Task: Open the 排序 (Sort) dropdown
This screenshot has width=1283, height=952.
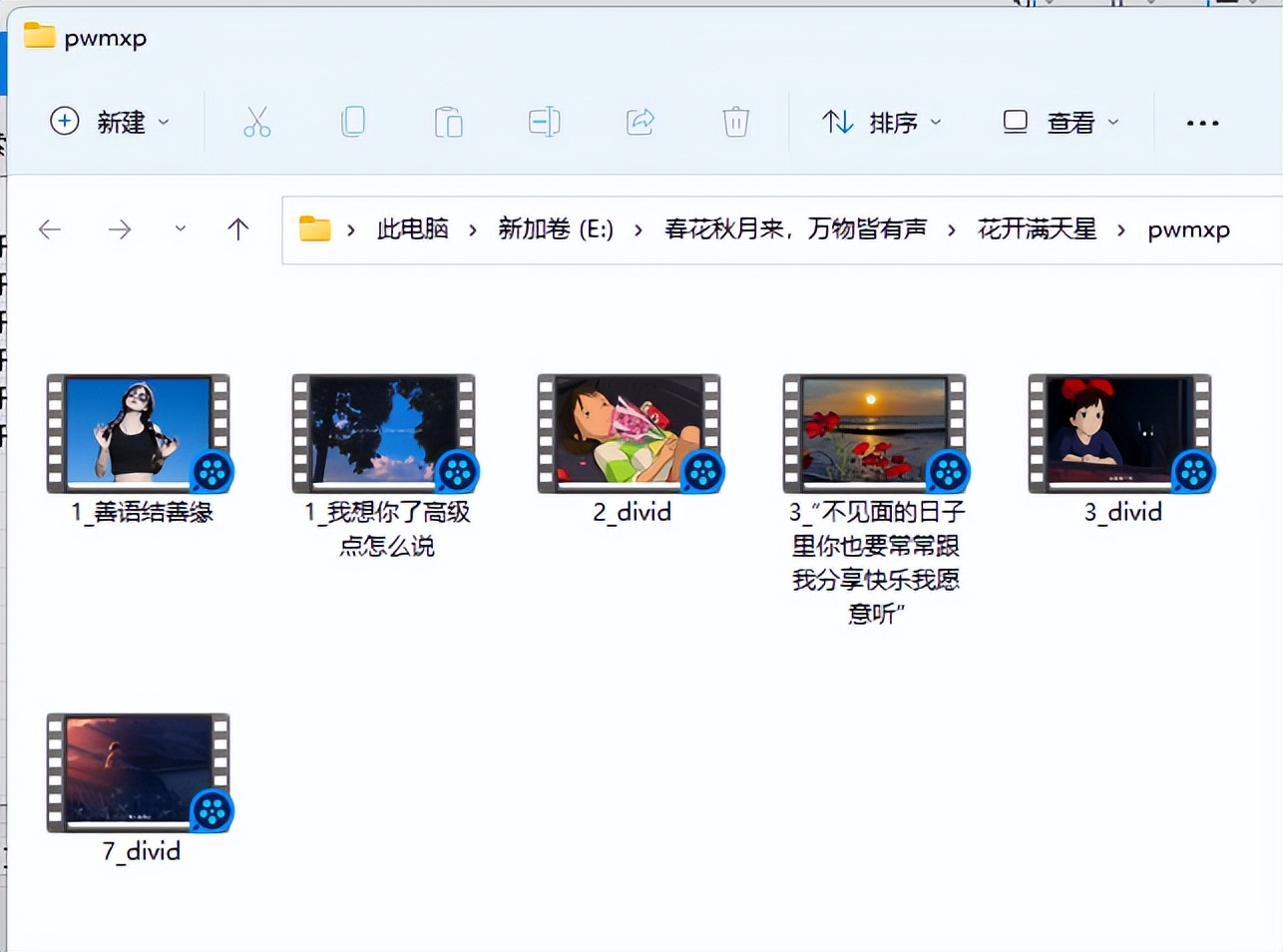Action: pyautogui.click(x=882, y=122)
